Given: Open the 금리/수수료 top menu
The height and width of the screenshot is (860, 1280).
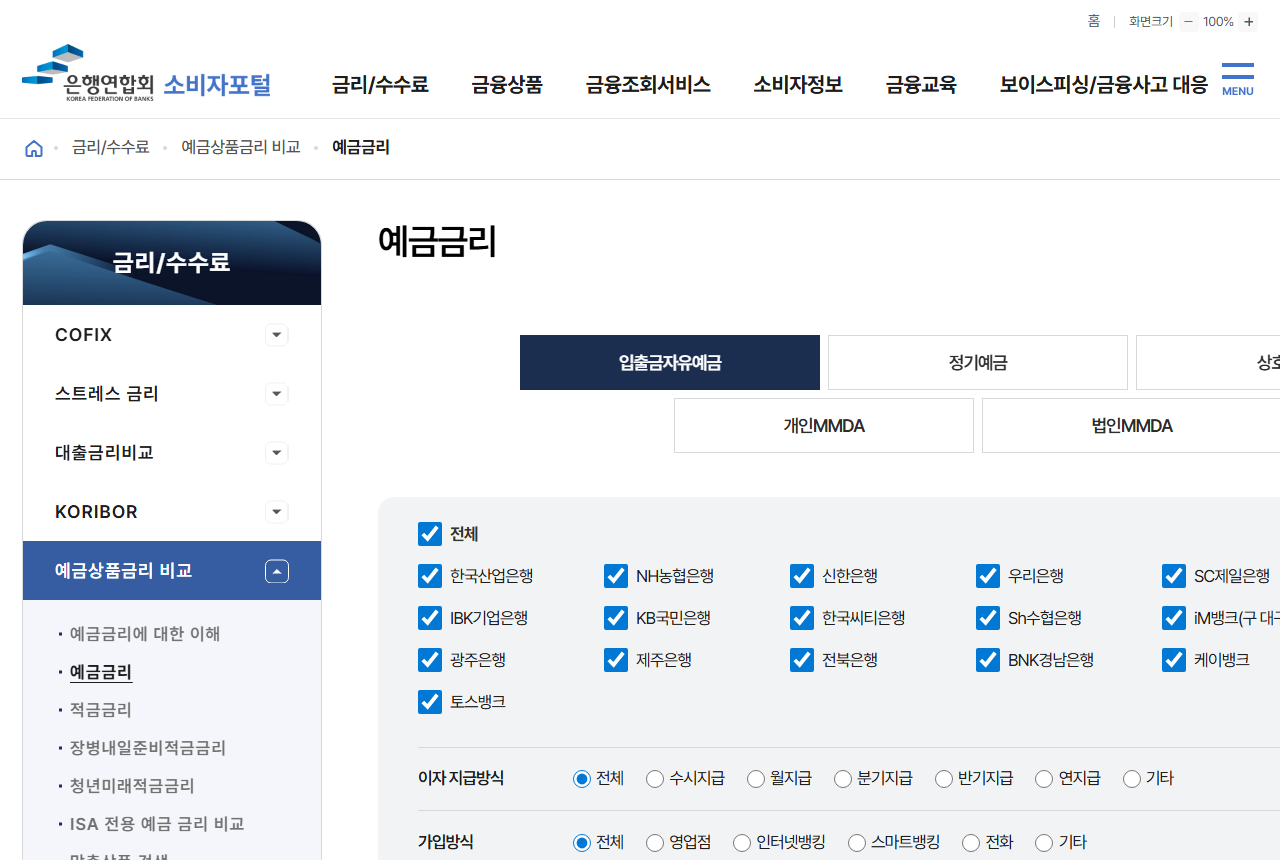Looking at the screenshot, I should (x=380, y=85).
